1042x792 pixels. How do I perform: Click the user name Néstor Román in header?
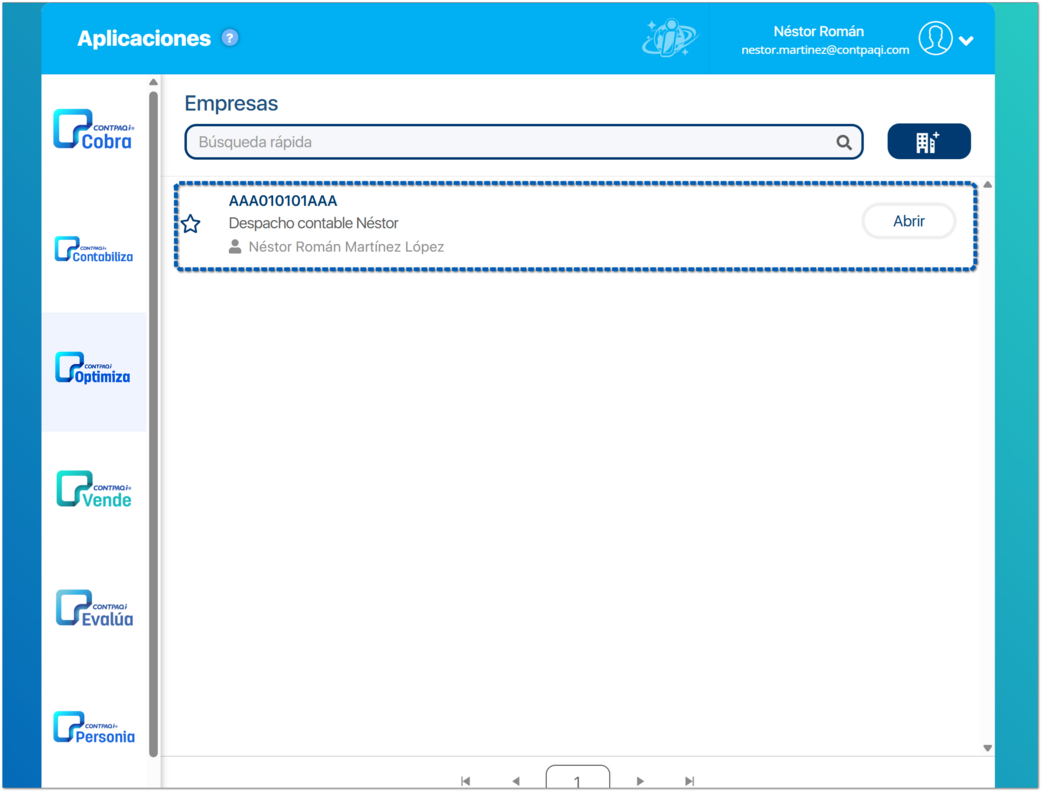click(819, 31)
